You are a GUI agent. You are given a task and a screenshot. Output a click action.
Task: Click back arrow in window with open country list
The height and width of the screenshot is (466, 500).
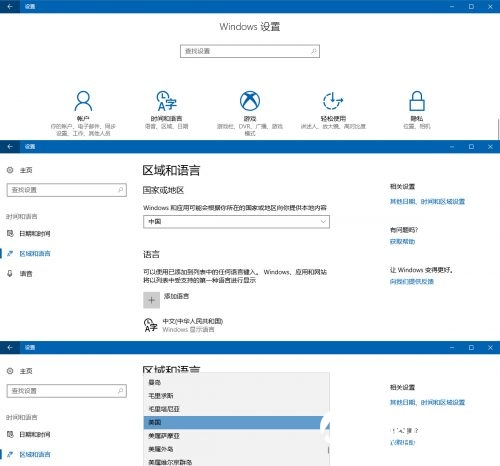point(10,347)
